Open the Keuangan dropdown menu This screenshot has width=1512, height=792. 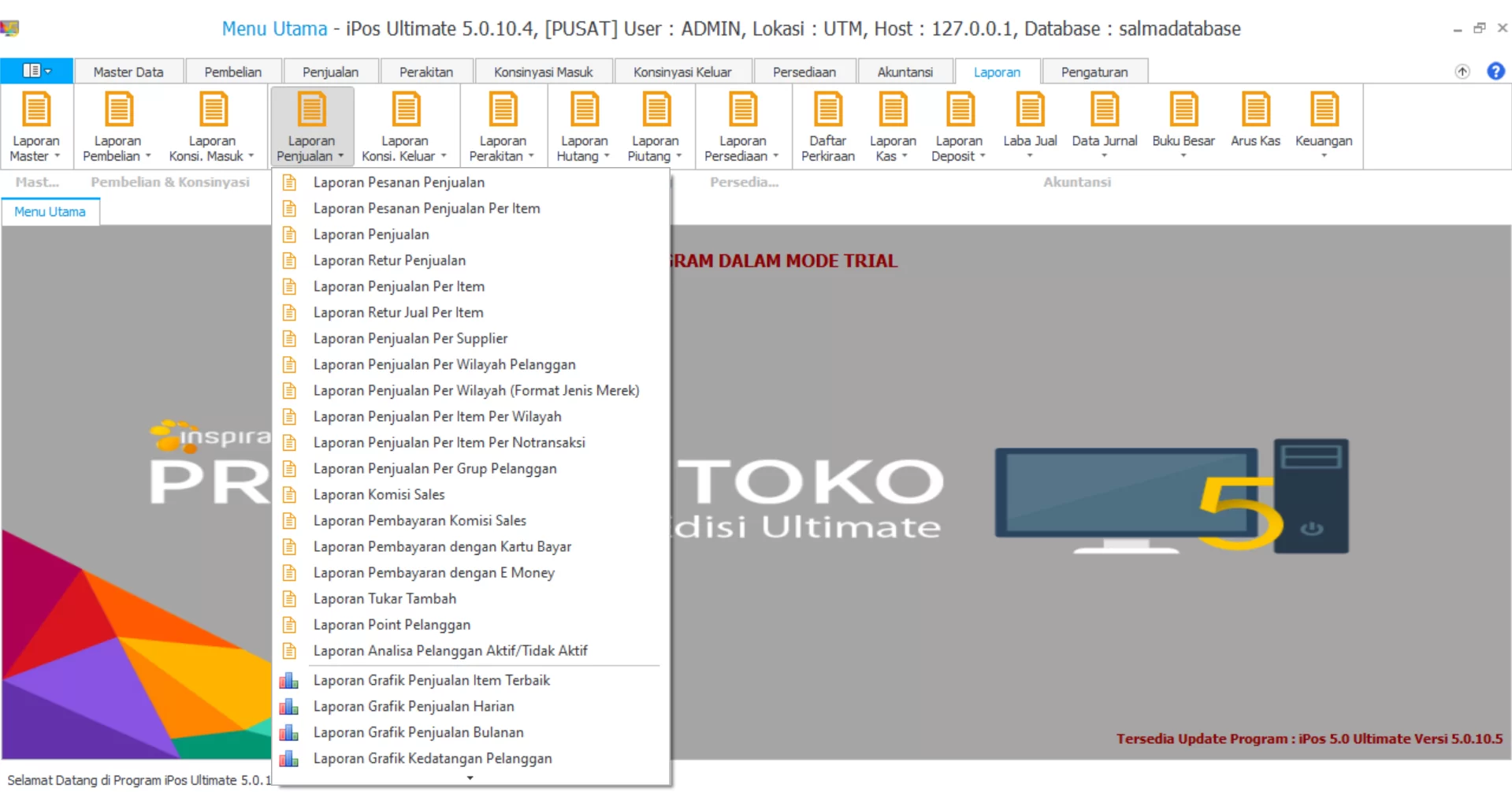pos(1324,155)
